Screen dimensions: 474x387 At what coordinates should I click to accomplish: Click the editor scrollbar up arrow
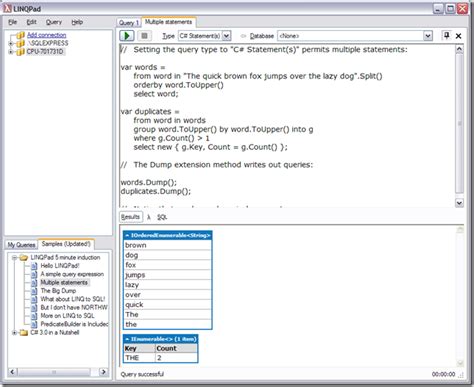[459, 50]
